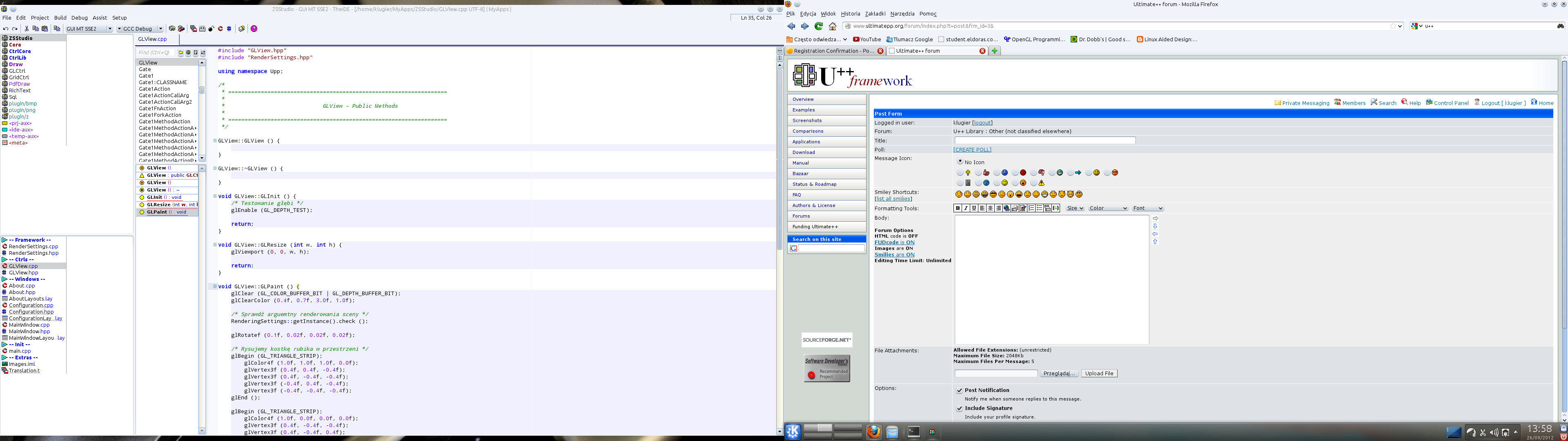Click the CREATE POLL link

[972, 150]
